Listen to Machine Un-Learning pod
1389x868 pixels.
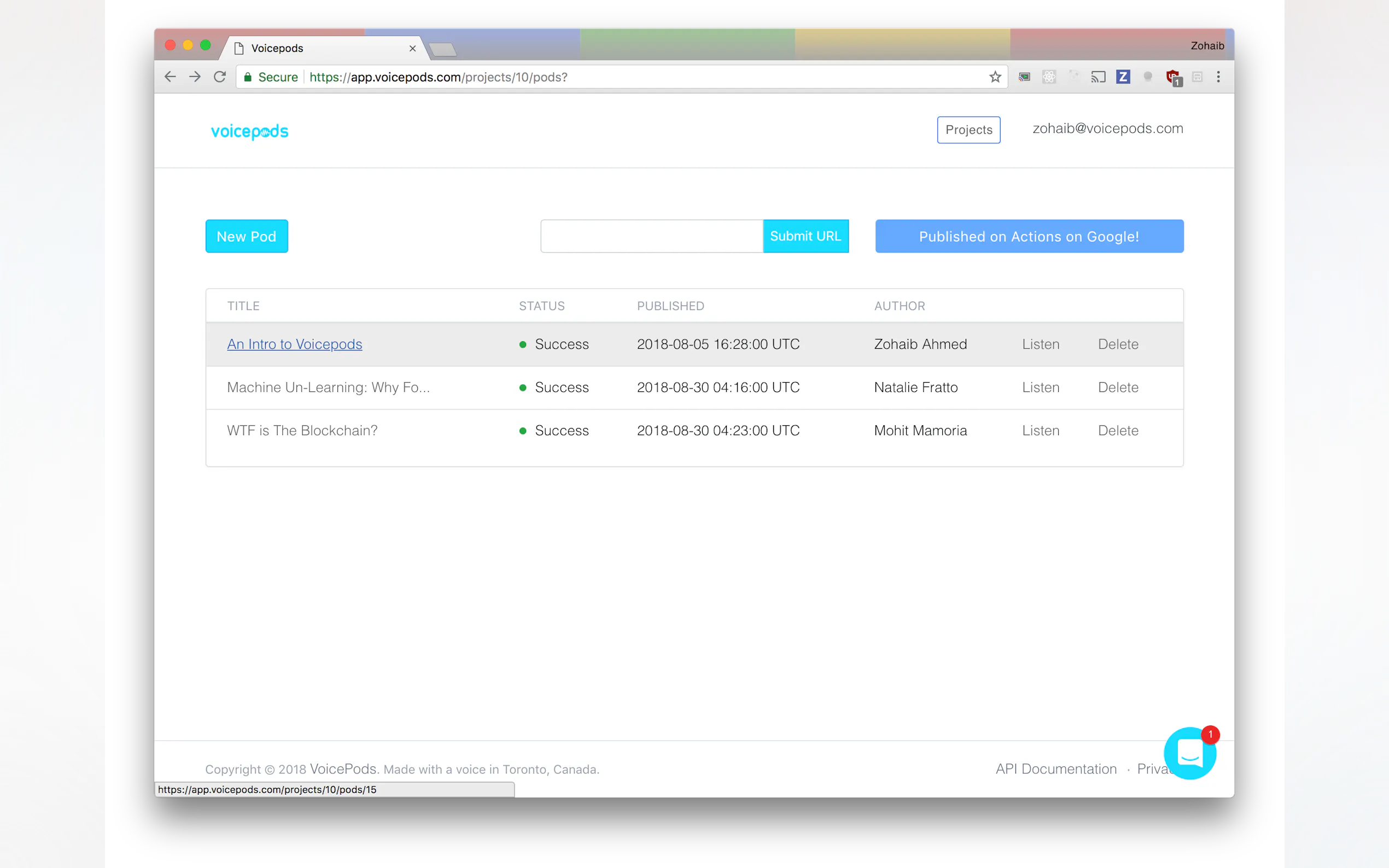1040,388
